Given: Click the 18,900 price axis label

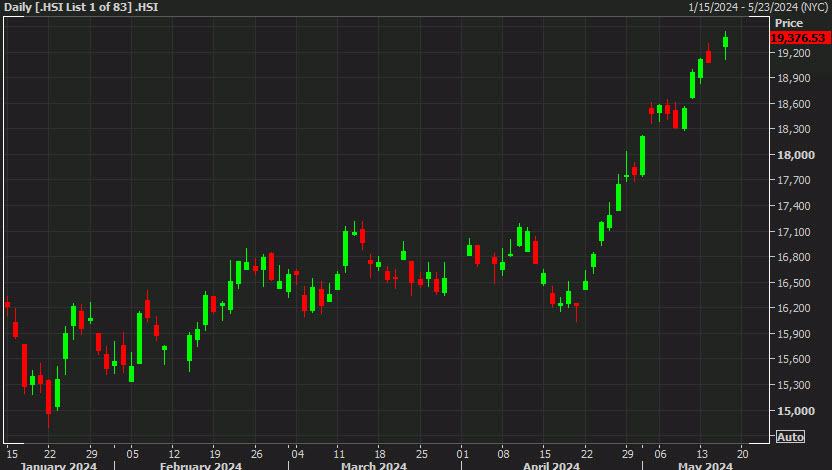Looking at the screenshot, I should pyautogui.click(x=794, y=78).
